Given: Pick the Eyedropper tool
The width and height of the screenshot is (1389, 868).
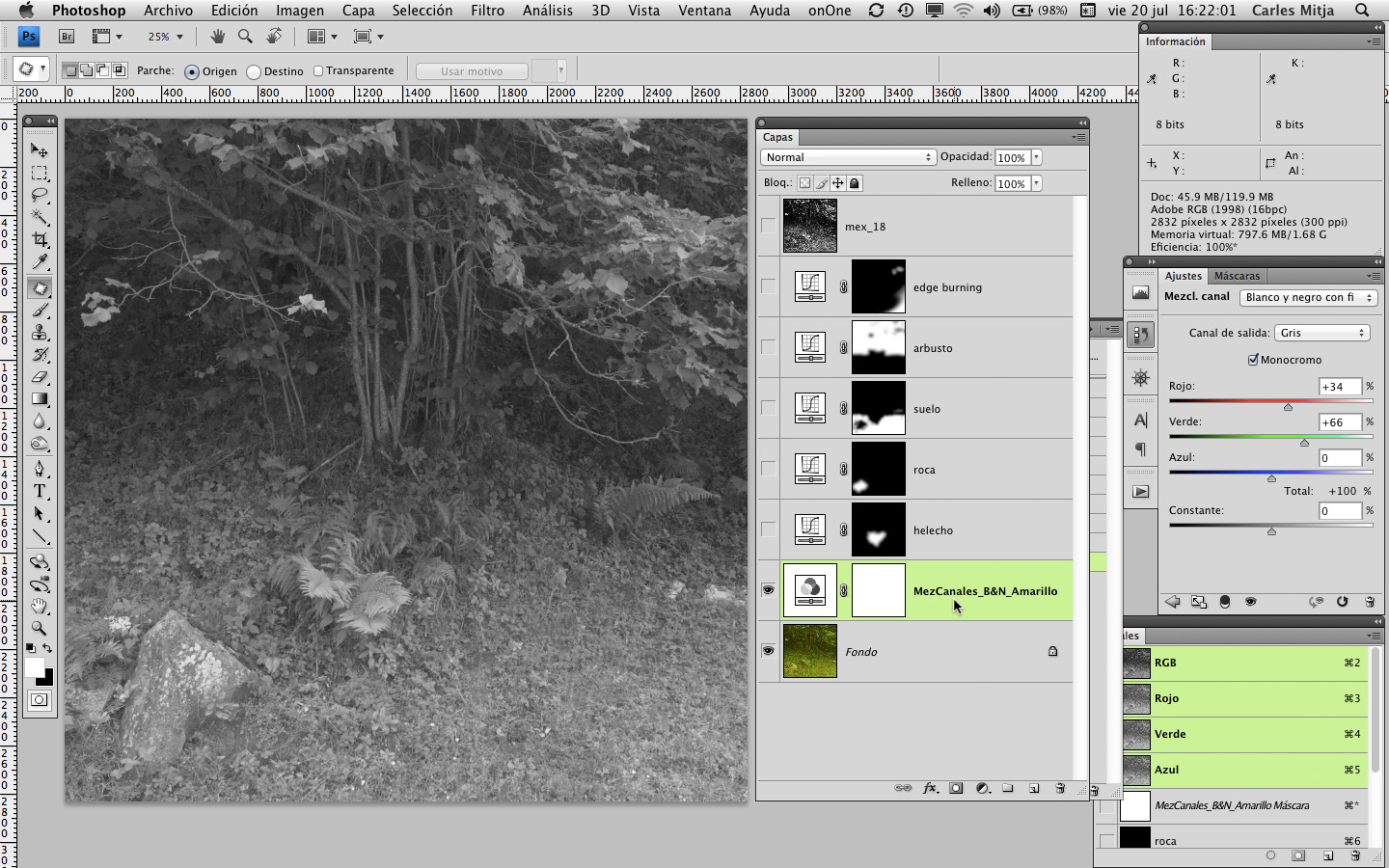Looking at the screenshot, I should point(40,262).
